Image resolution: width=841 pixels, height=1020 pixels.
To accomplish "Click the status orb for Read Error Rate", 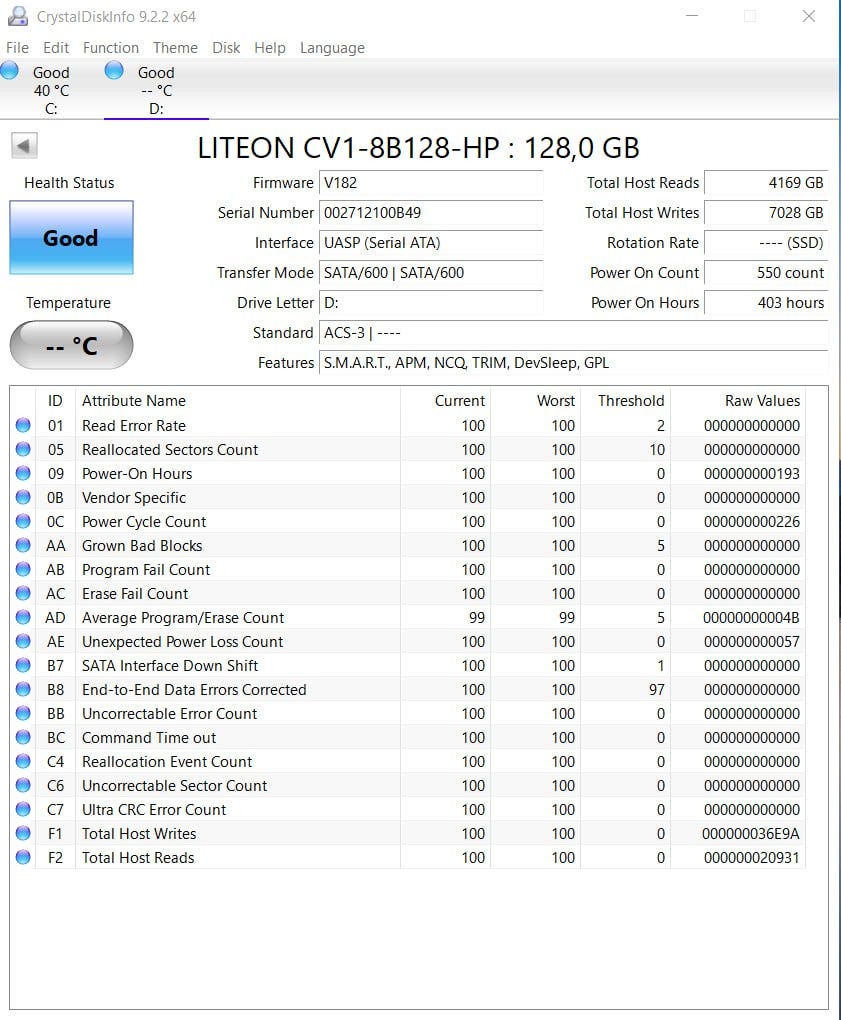I will (23, 425).
